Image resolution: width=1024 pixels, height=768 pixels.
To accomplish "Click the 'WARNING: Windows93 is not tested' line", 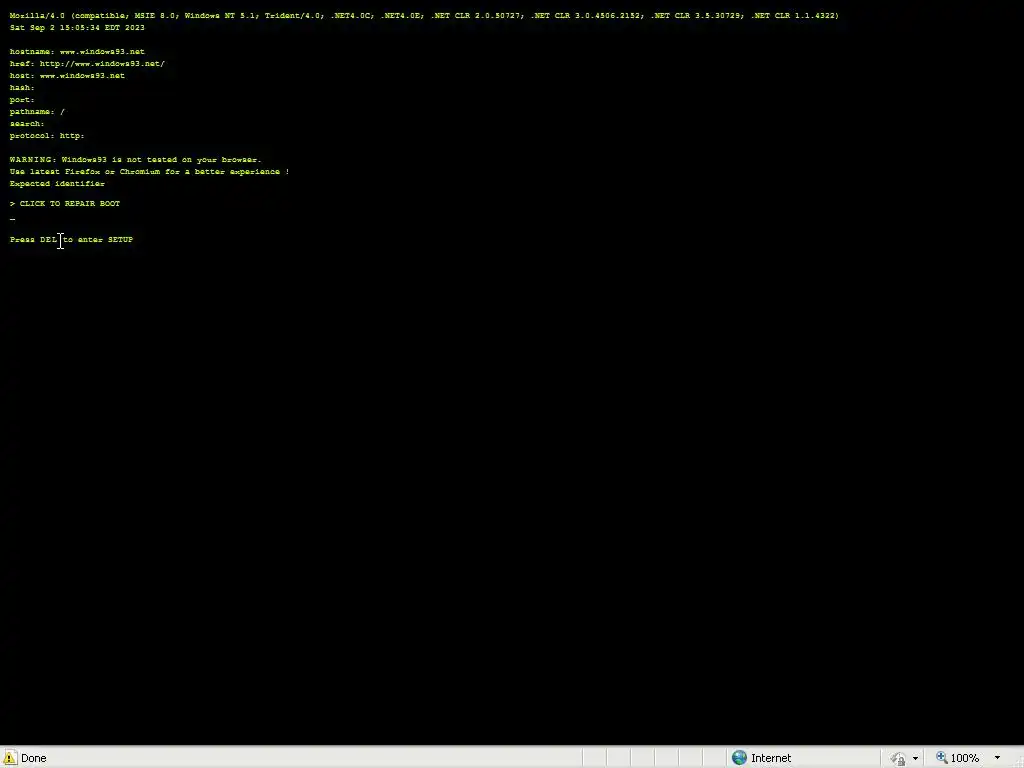I will (x=135, y=159).
